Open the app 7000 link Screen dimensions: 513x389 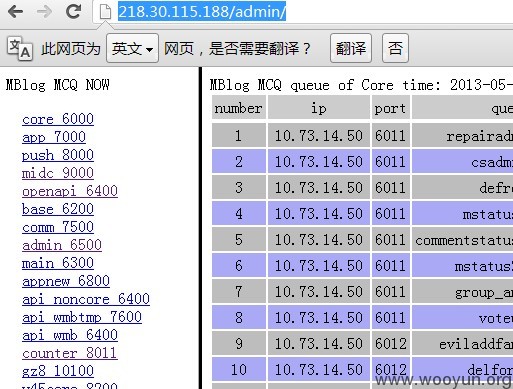tap(54, 137)
